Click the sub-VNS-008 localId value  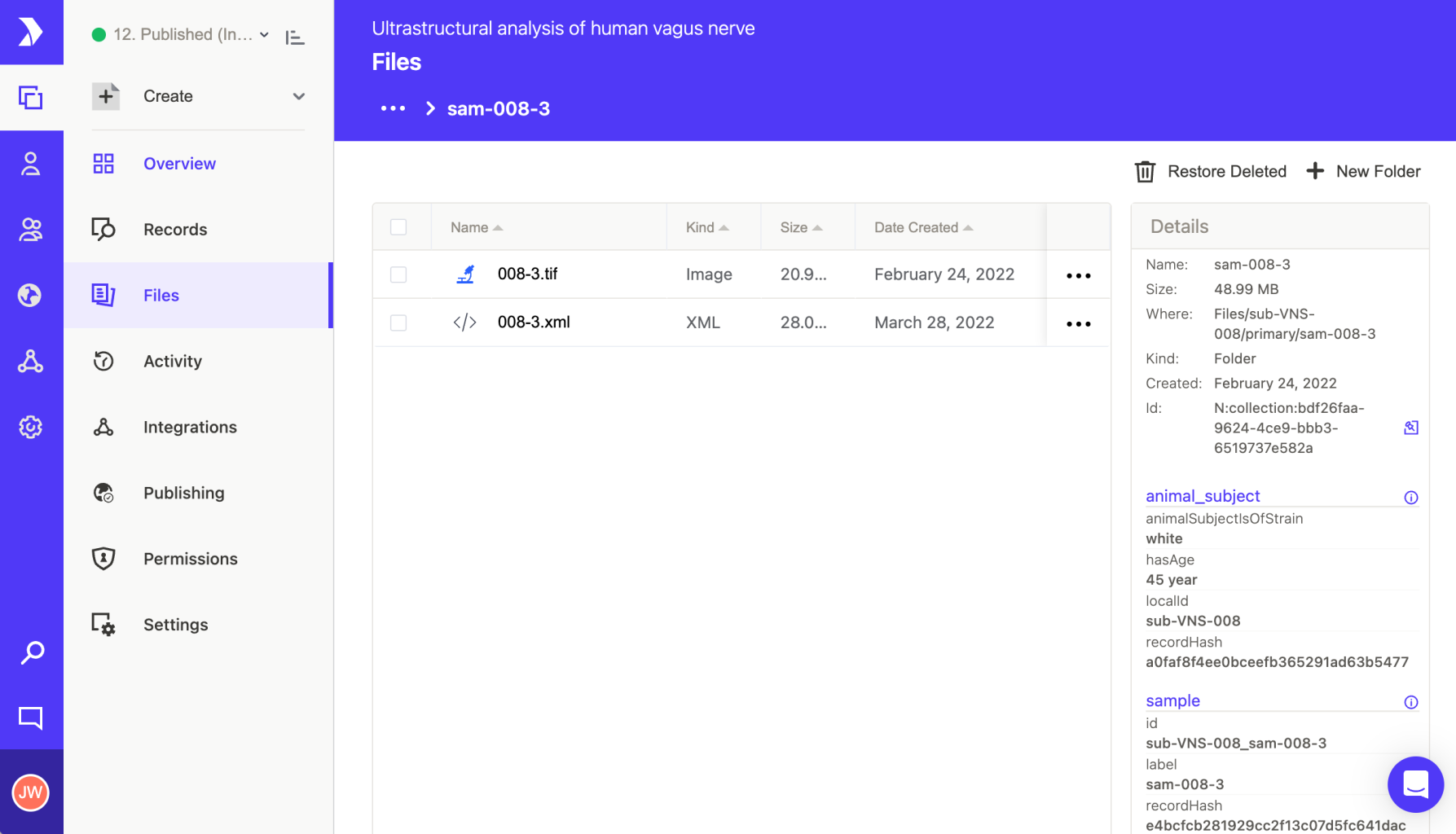pyautogui.click(x=1193, y=621)
